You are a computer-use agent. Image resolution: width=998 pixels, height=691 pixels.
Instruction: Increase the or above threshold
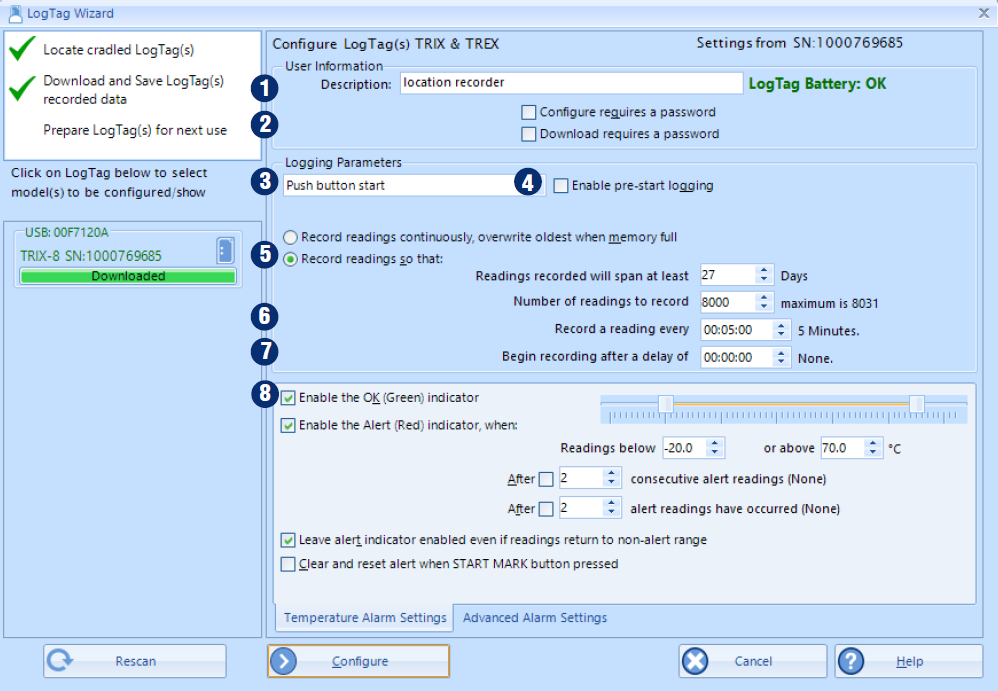click(x=873, y=443)
